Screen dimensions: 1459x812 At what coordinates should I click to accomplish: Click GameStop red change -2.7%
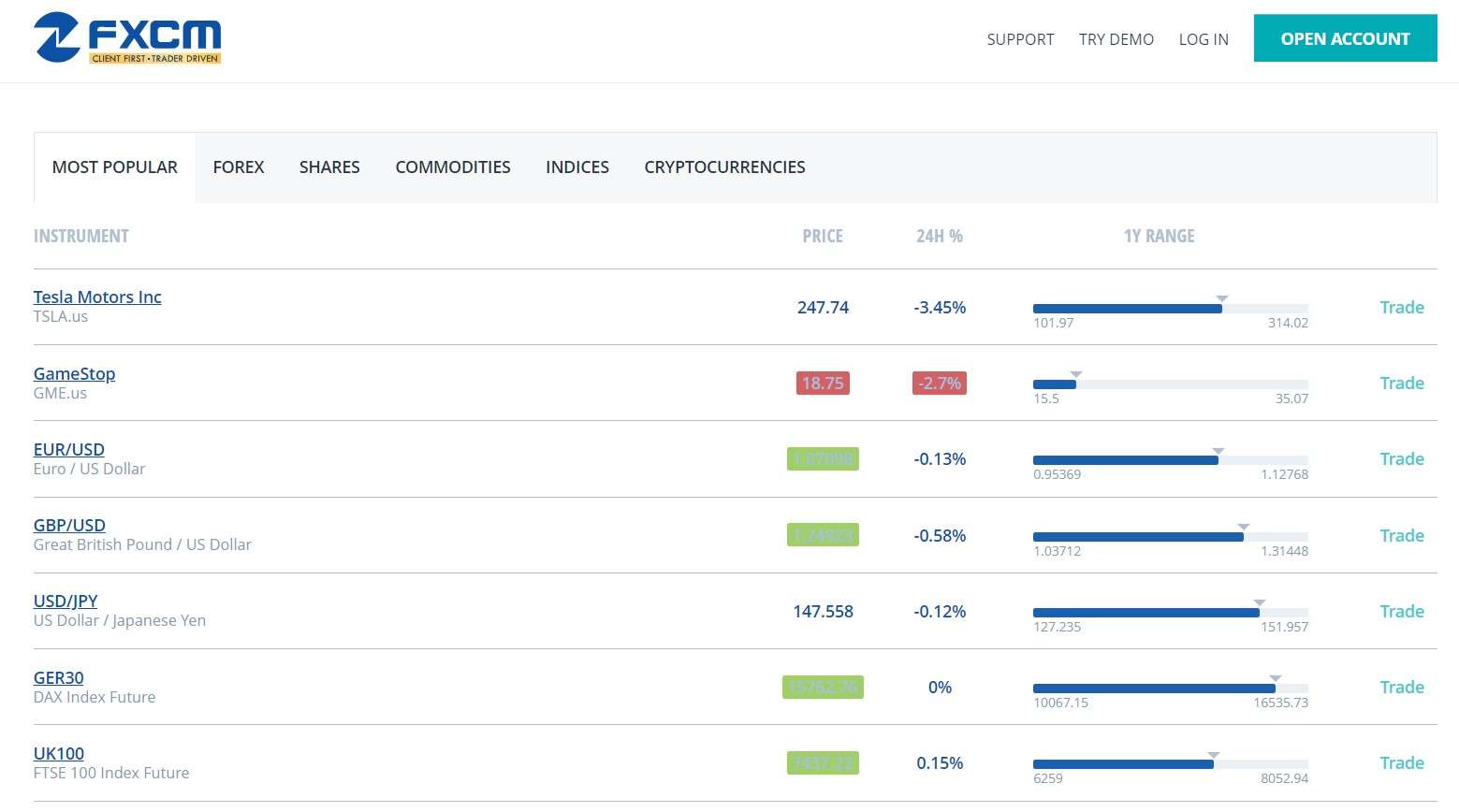pyautogui.click(x=940, y=383)
